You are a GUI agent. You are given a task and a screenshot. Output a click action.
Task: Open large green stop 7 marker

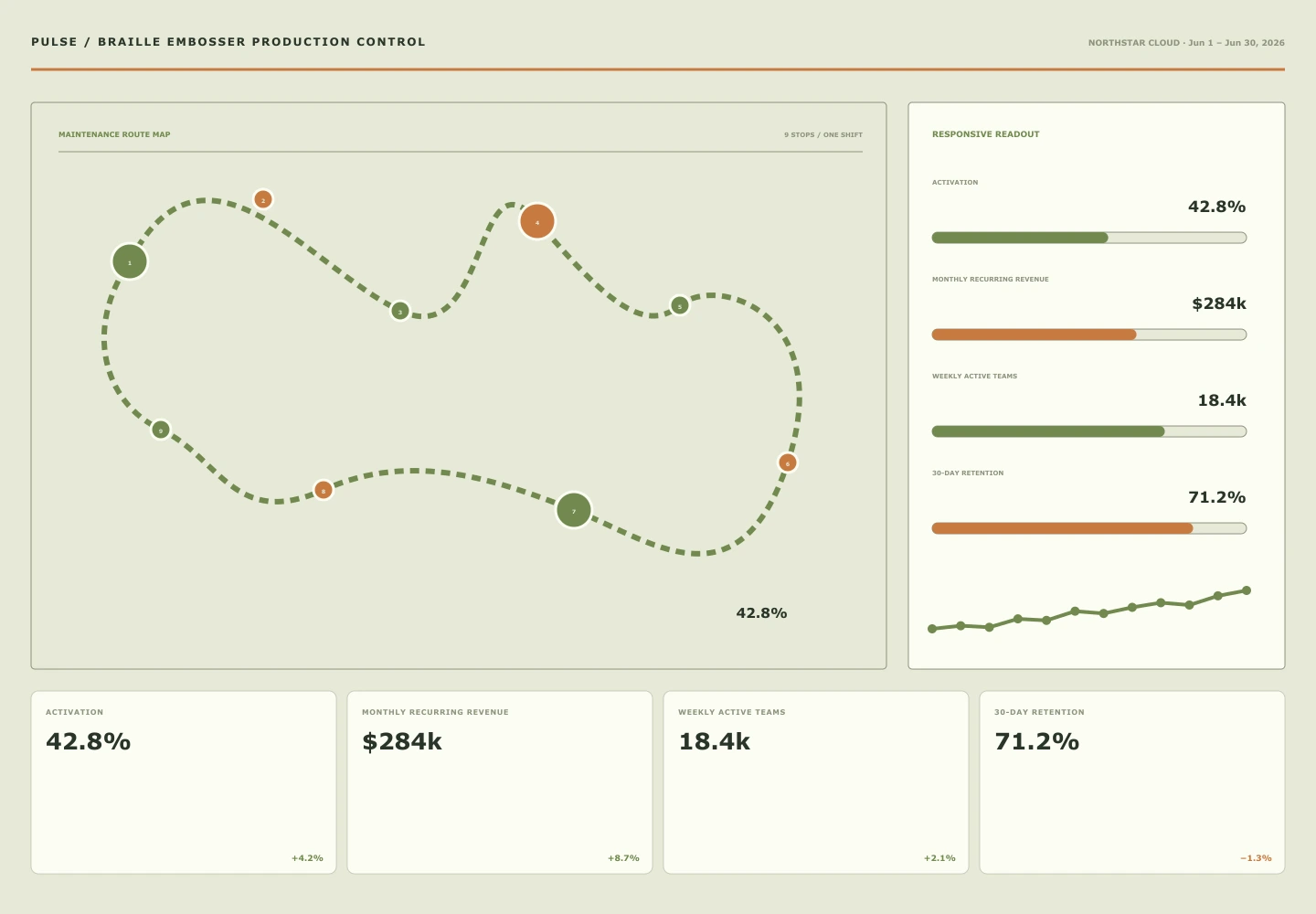[574, 510]
